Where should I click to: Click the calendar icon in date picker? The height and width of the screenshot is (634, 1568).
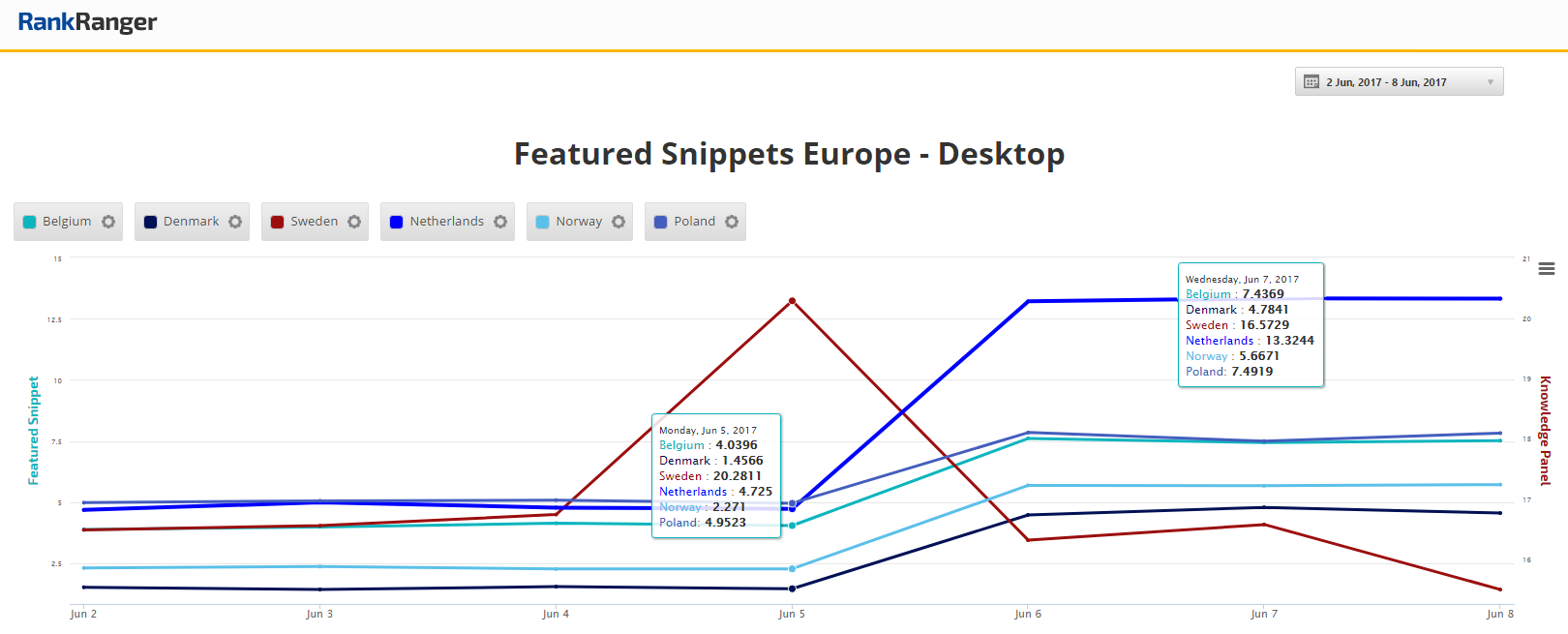[1312, 82]
